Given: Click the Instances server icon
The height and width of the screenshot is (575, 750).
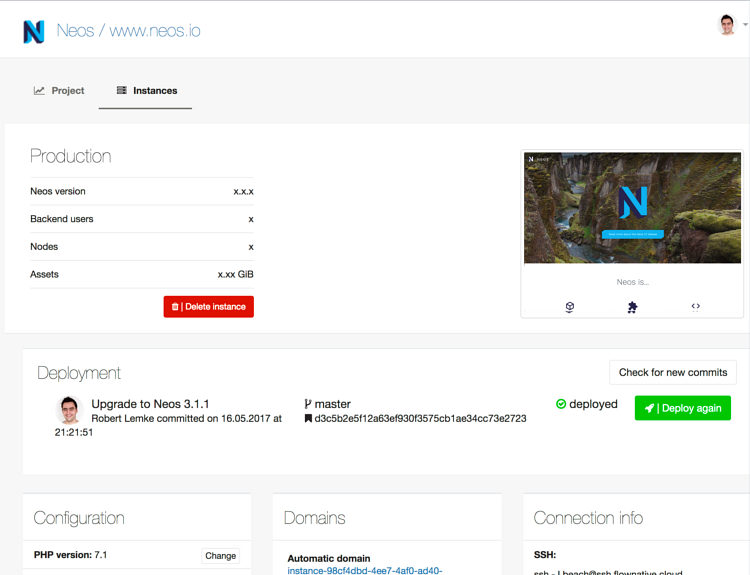Looking at the screenshot, I should (122, 90).
